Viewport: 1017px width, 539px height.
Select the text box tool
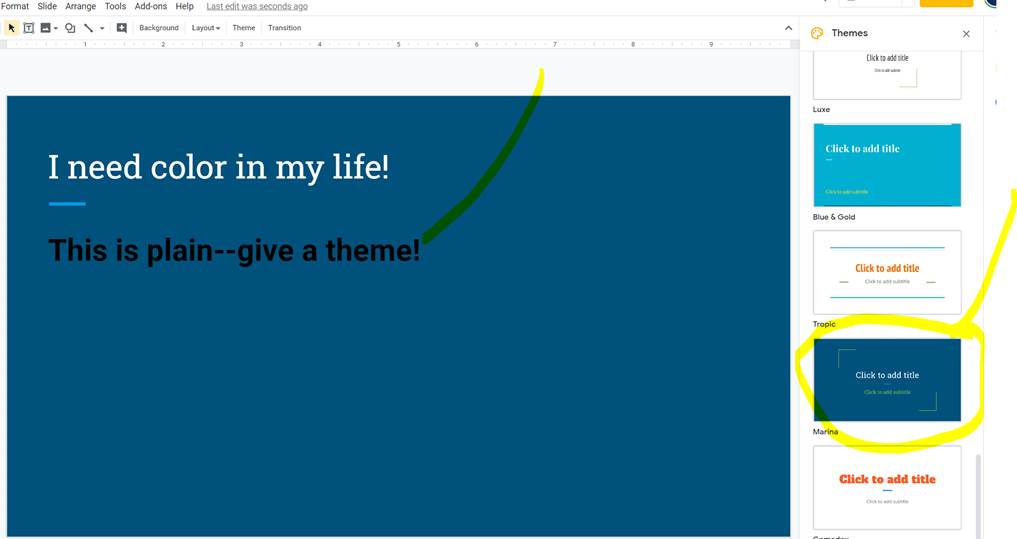point(29,28)
